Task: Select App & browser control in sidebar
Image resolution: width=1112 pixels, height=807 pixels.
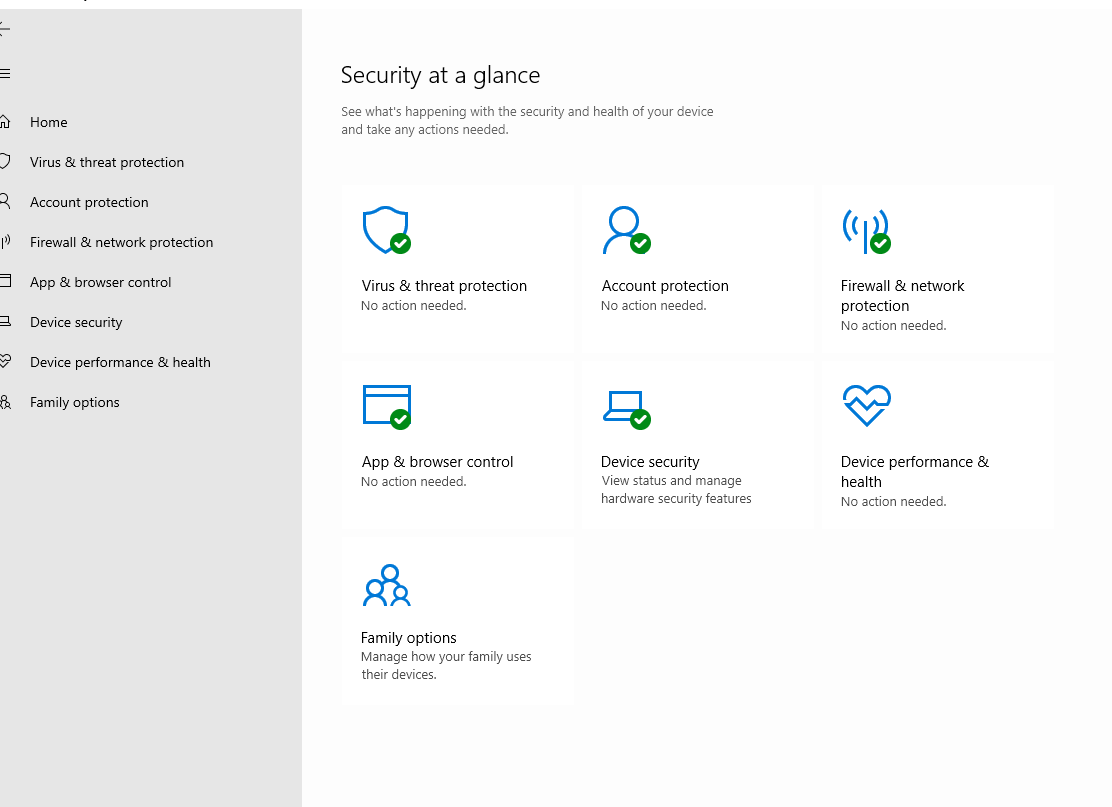Action: (101, 282)
